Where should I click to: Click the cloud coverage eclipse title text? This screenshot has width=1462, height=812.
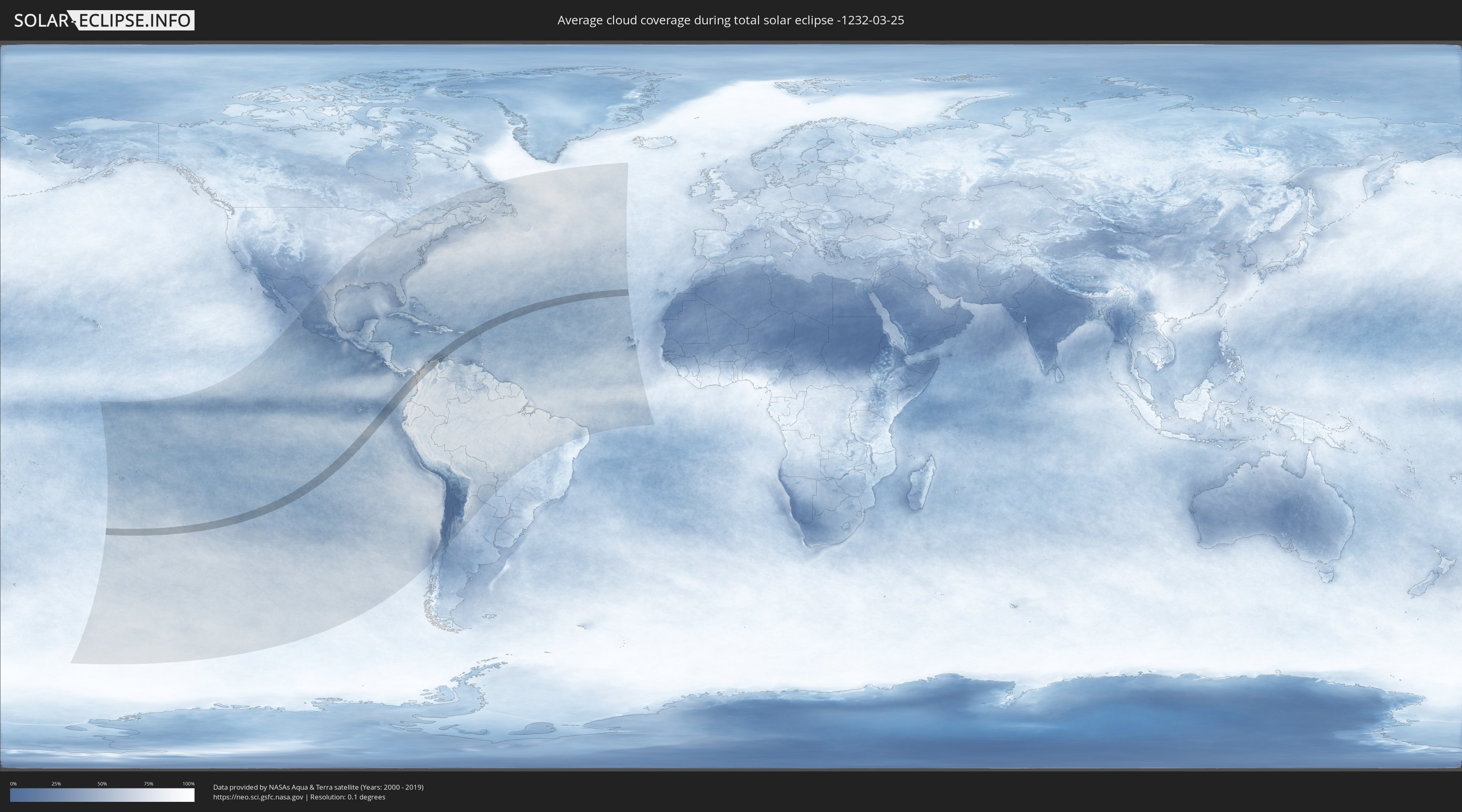click(731, 20)
